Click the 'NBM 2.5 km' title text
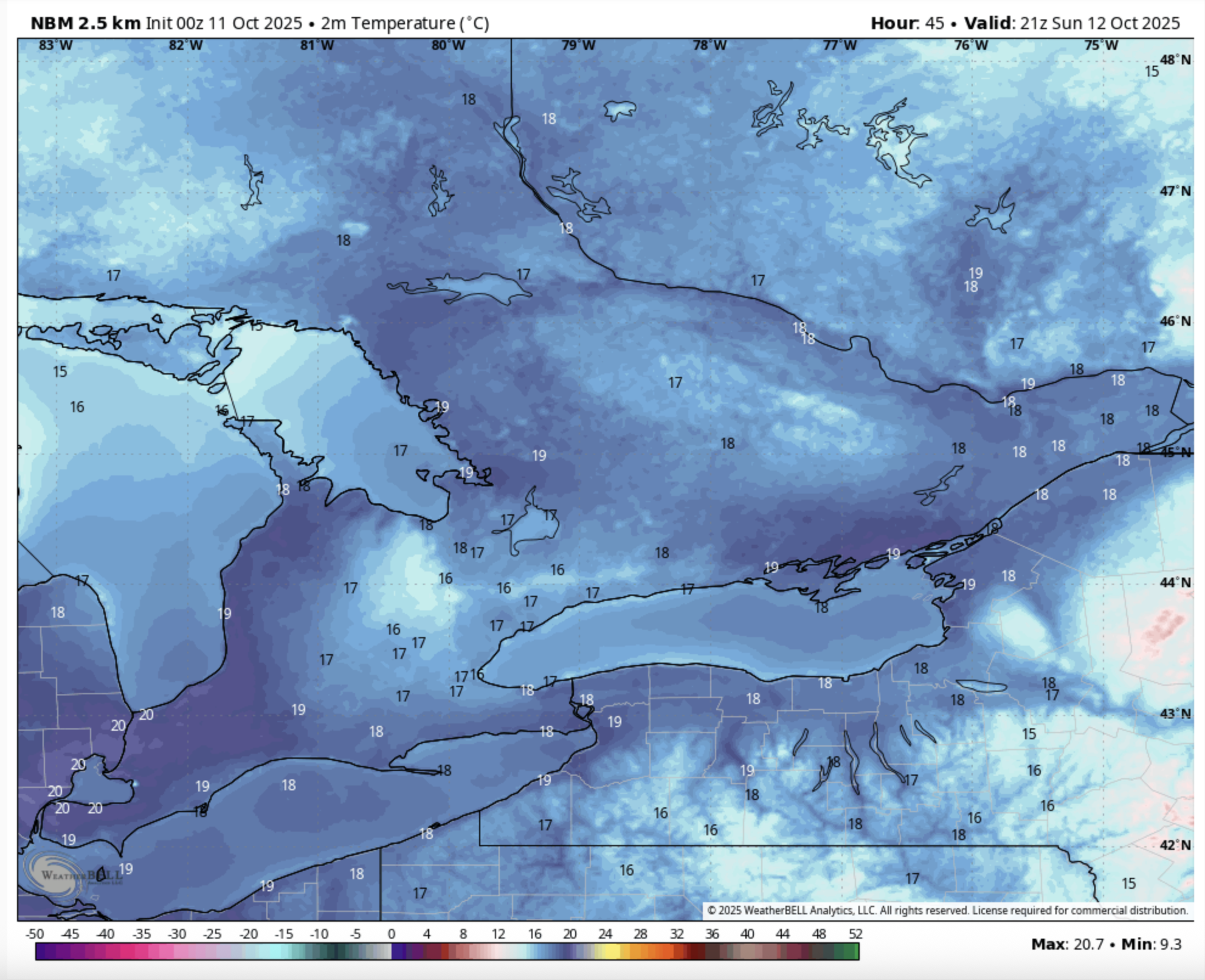The image size is (1205, 980). pos(85,23)
